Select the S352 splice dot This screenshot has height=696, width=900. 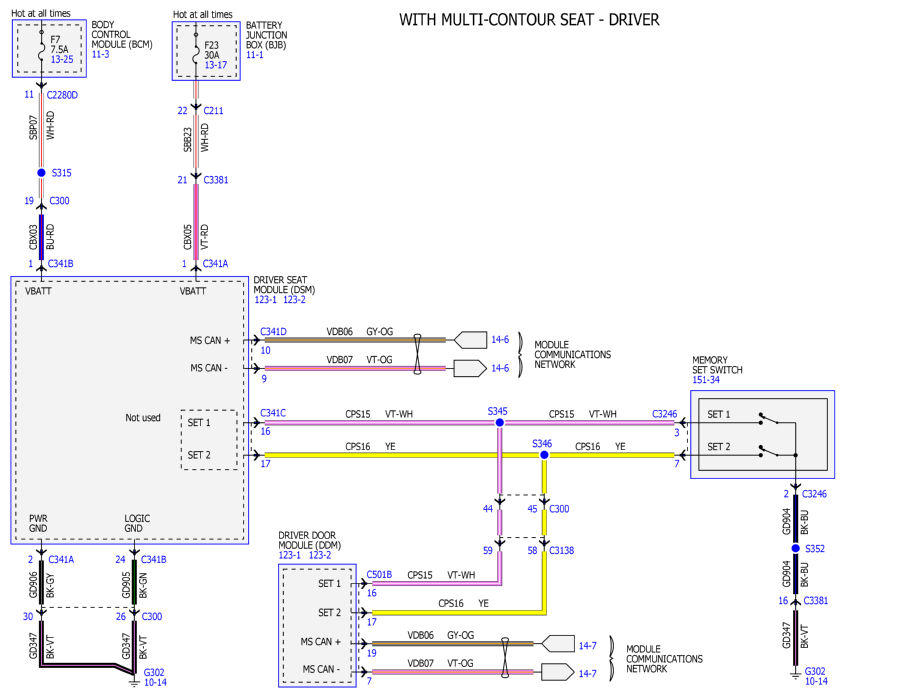pos(796,549)
